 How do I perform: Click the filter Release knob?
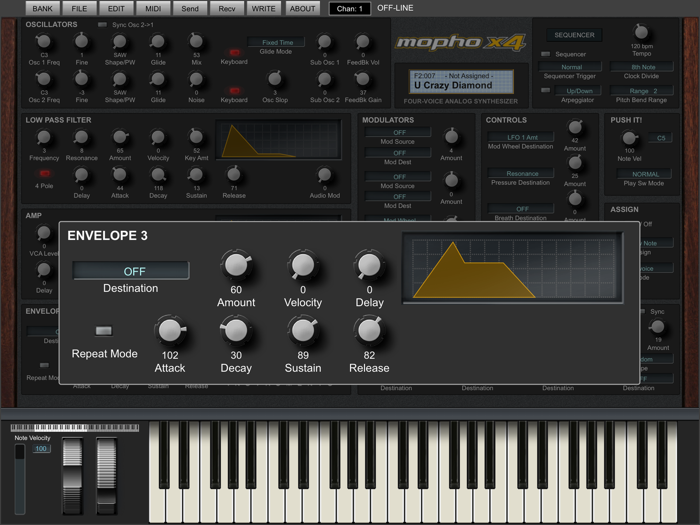click(234, 174)
